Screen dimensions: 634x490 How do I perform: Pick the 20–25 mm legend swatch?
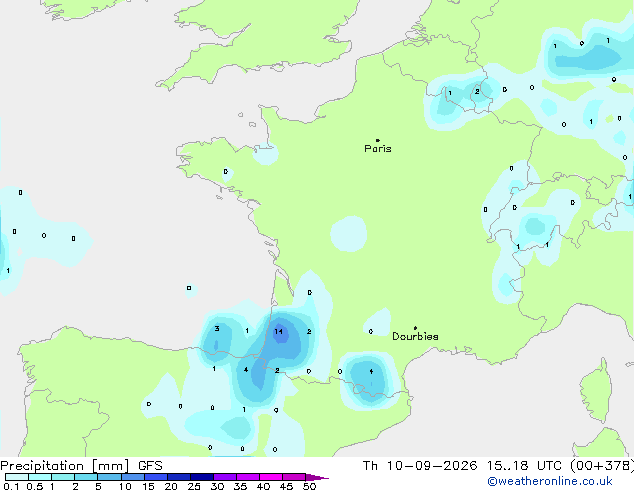[178, 477]
